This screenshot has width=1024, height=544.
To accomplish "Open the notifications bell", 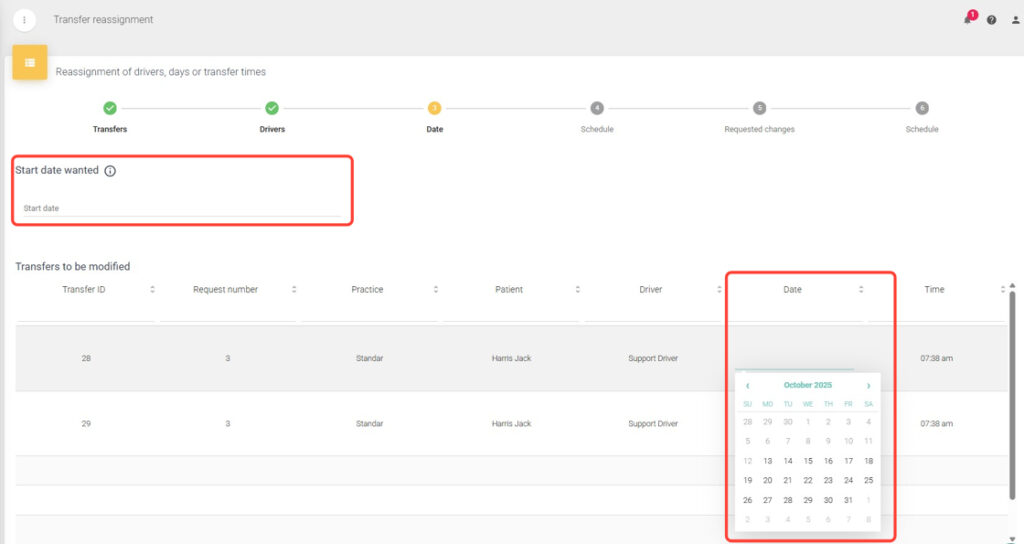I will [967, 20].
